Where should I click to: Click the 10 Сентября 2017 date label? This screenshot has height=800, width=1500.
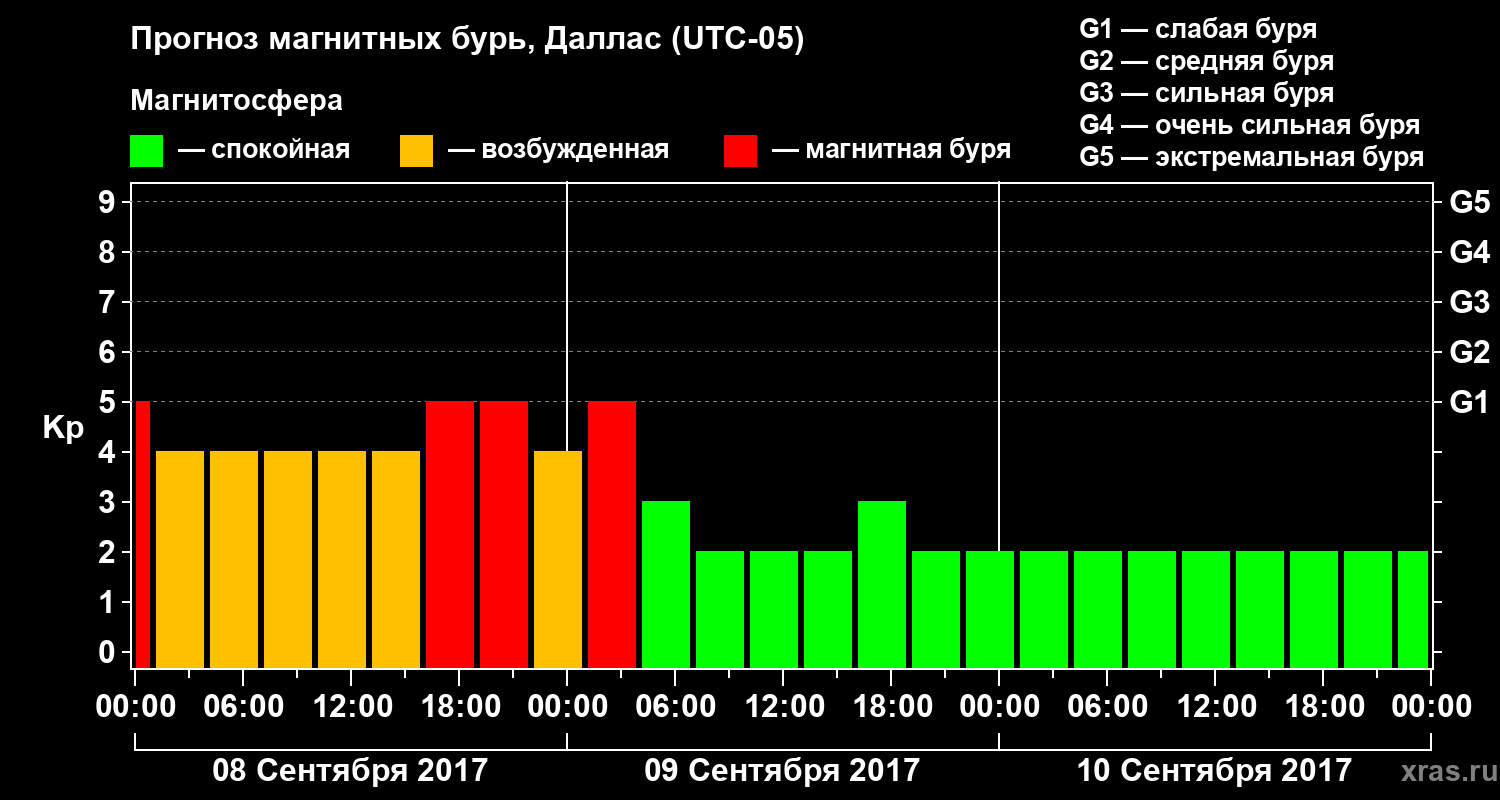pos(1214,771)
